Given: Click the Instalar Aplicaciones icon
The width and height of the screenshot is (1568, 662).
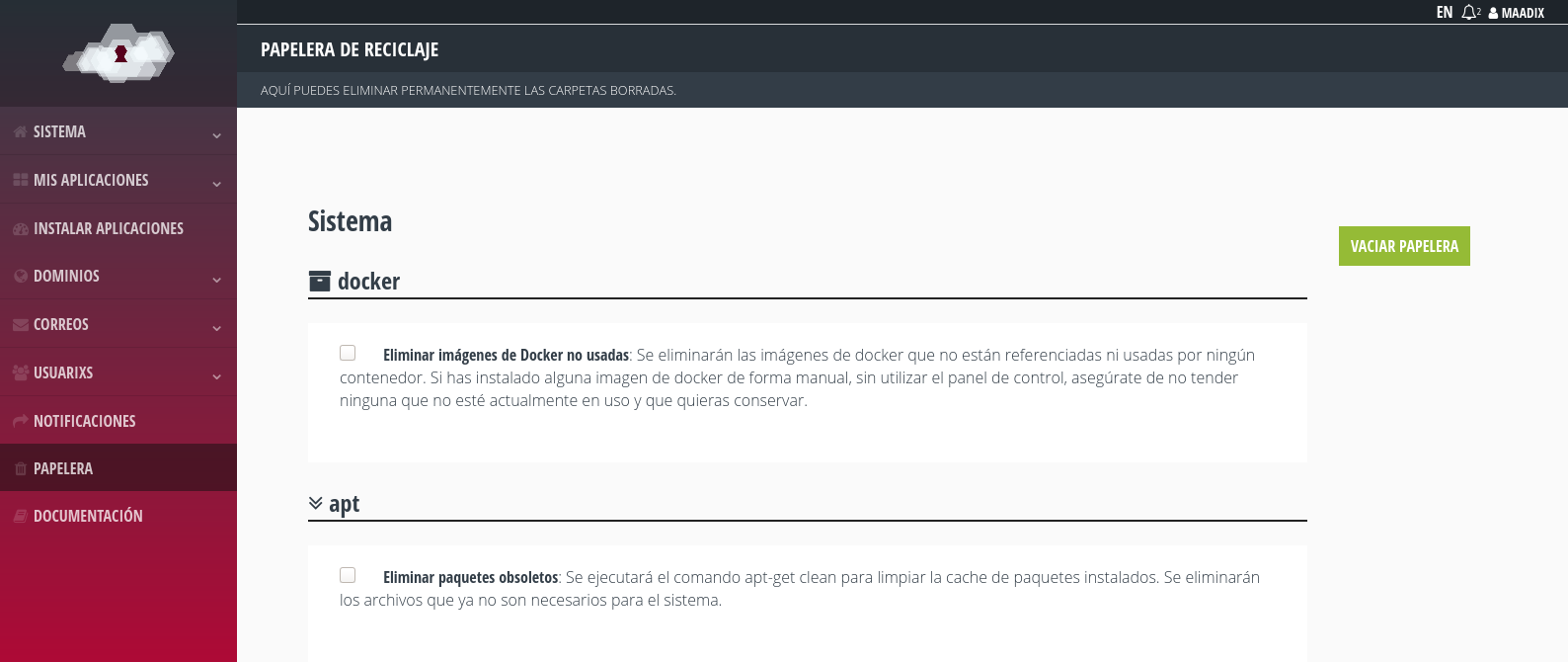Looking at the screenshot, I should coord(21,228).
